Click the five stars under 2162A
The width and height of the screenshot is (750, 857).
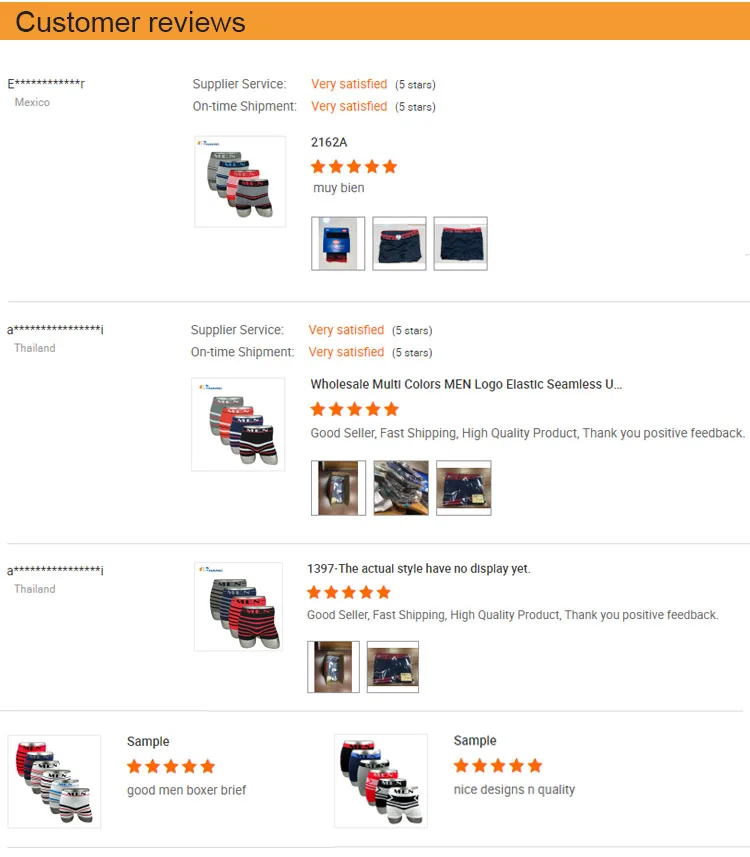[354, 166]
